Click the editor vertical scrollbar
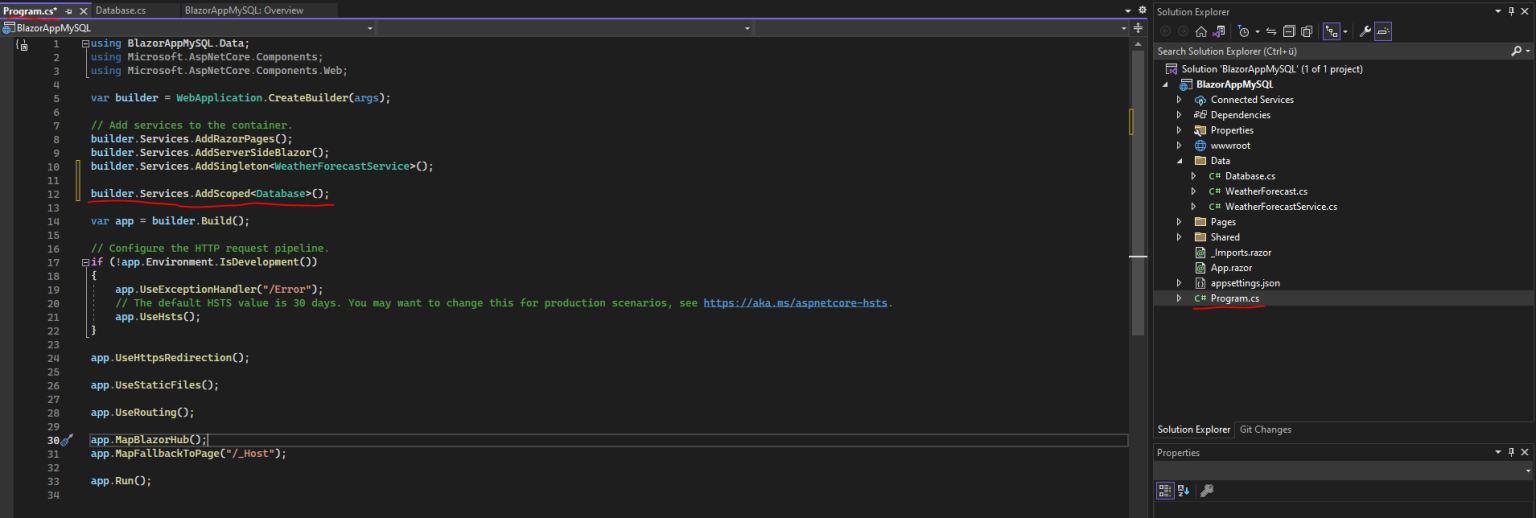The height and width of the screenshot is (518, 1536). click(x=1137, y=200)
